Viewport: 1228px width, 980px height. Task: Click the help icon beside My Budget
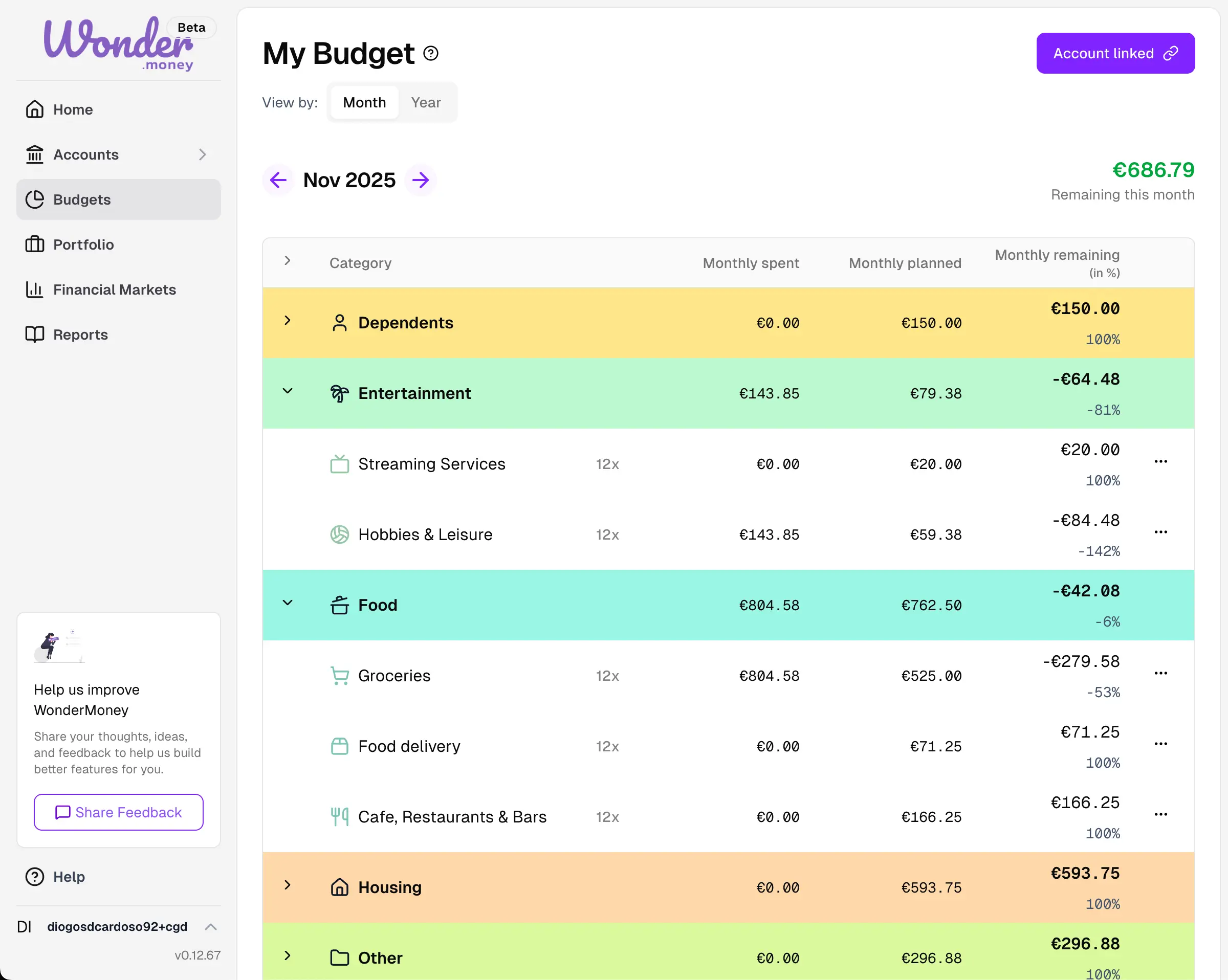coord(431,54)
